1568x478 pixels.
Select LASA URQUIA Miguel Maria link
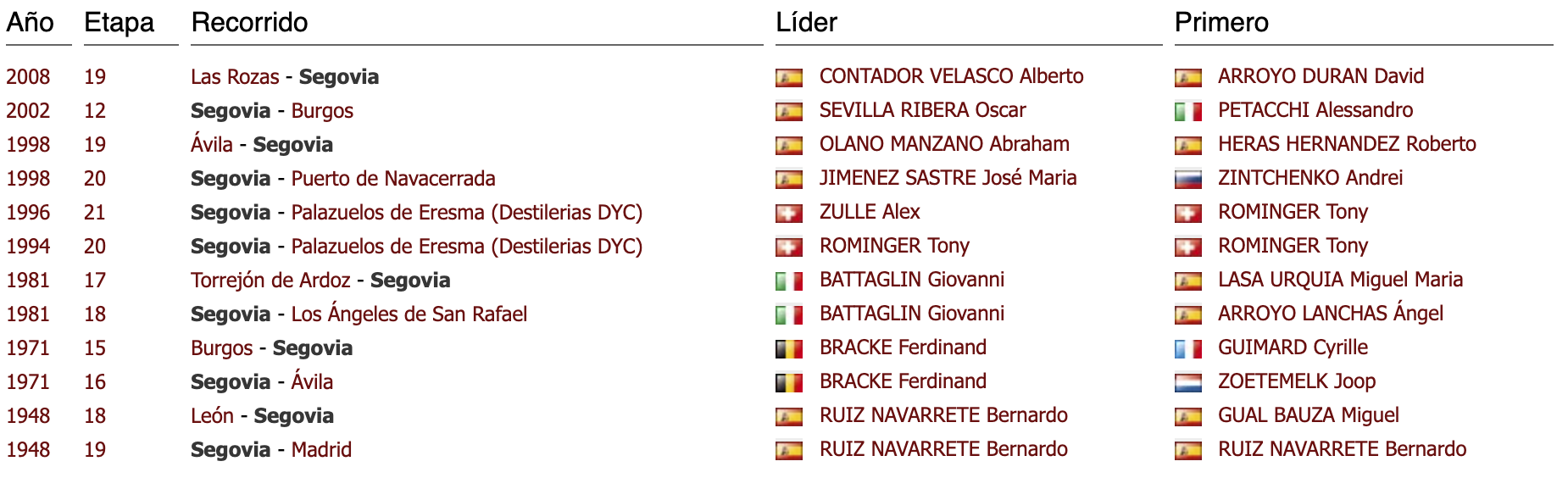(1340, 280)
